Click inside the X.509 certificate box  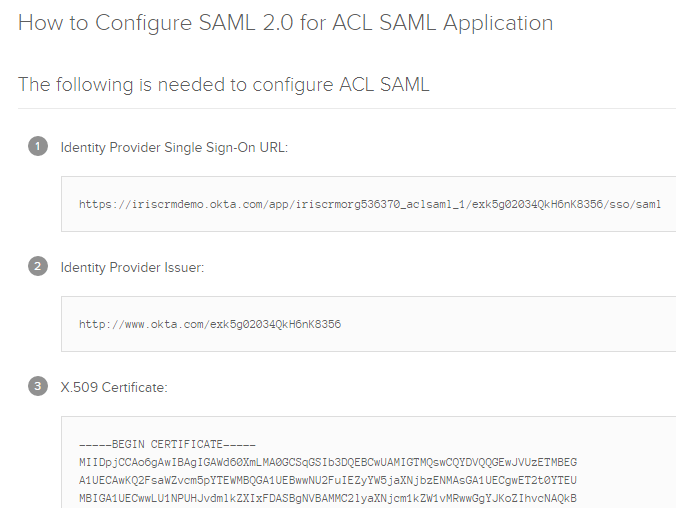point(369,462)
